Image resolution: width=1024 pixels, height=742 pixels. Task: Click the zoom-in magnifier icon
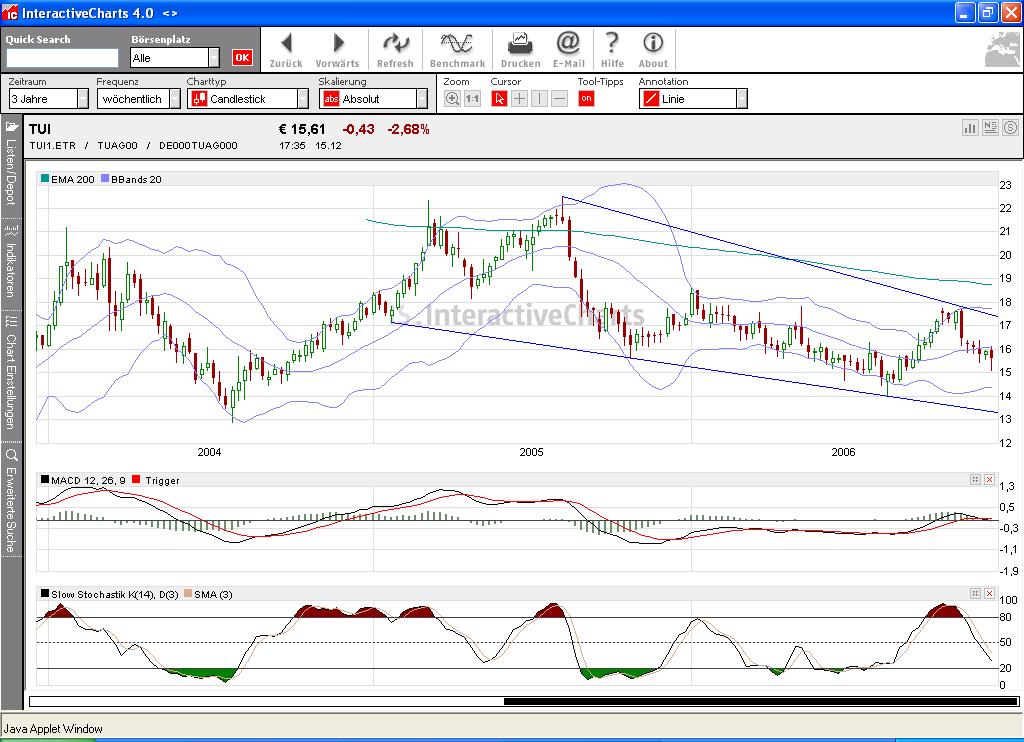[453, 99]
